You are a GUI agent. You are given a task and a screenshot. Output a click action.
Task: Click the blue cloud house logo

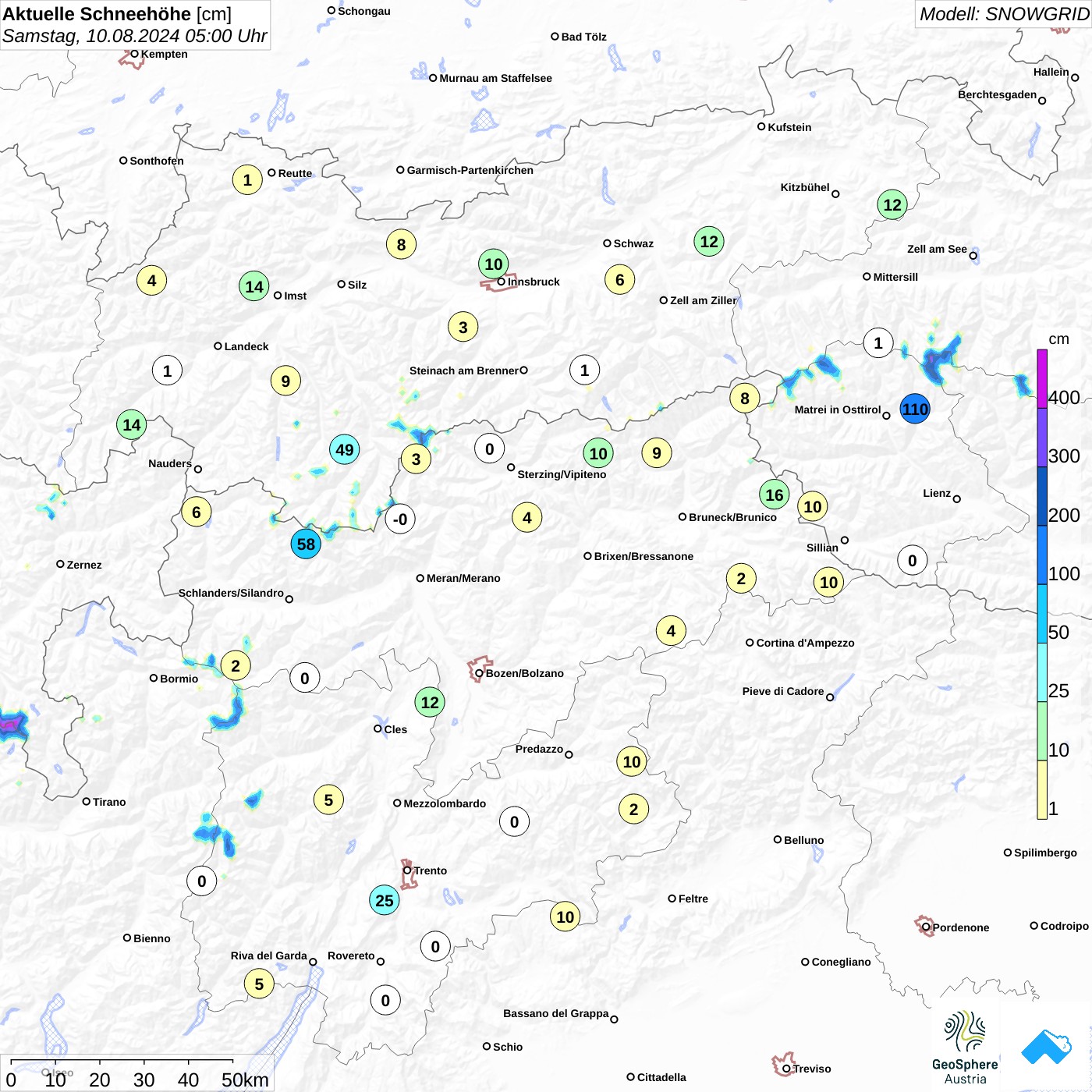pyautogui.click(x=1046, y=1047)
